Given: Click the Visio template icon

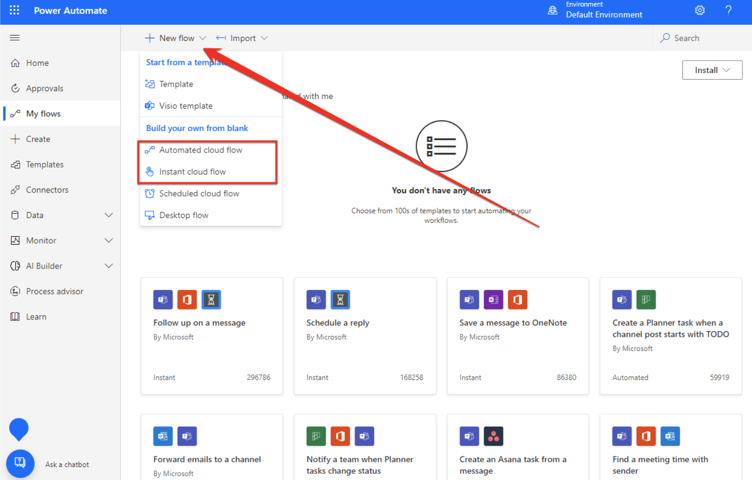Looking at the screenshot, I should pyautogui.click(x=150, y=105).
